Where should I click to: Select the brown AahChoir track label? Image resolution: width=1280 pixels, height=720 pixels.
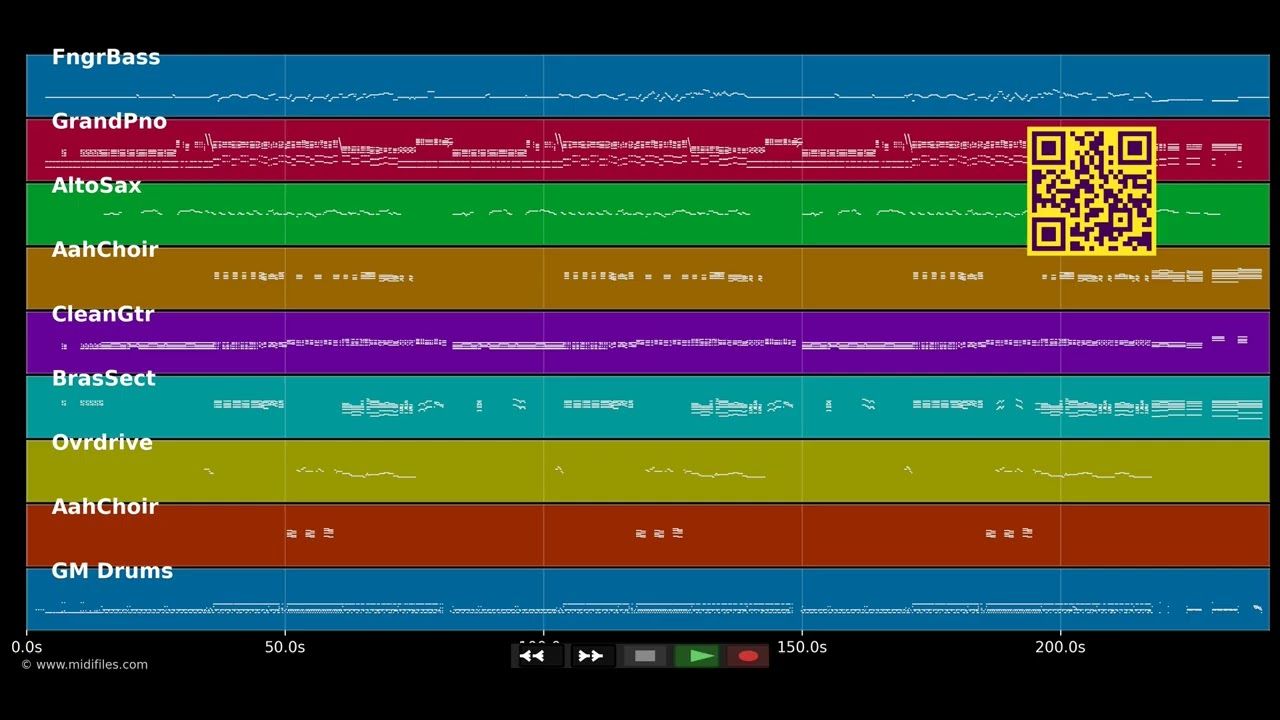point(105,250)
